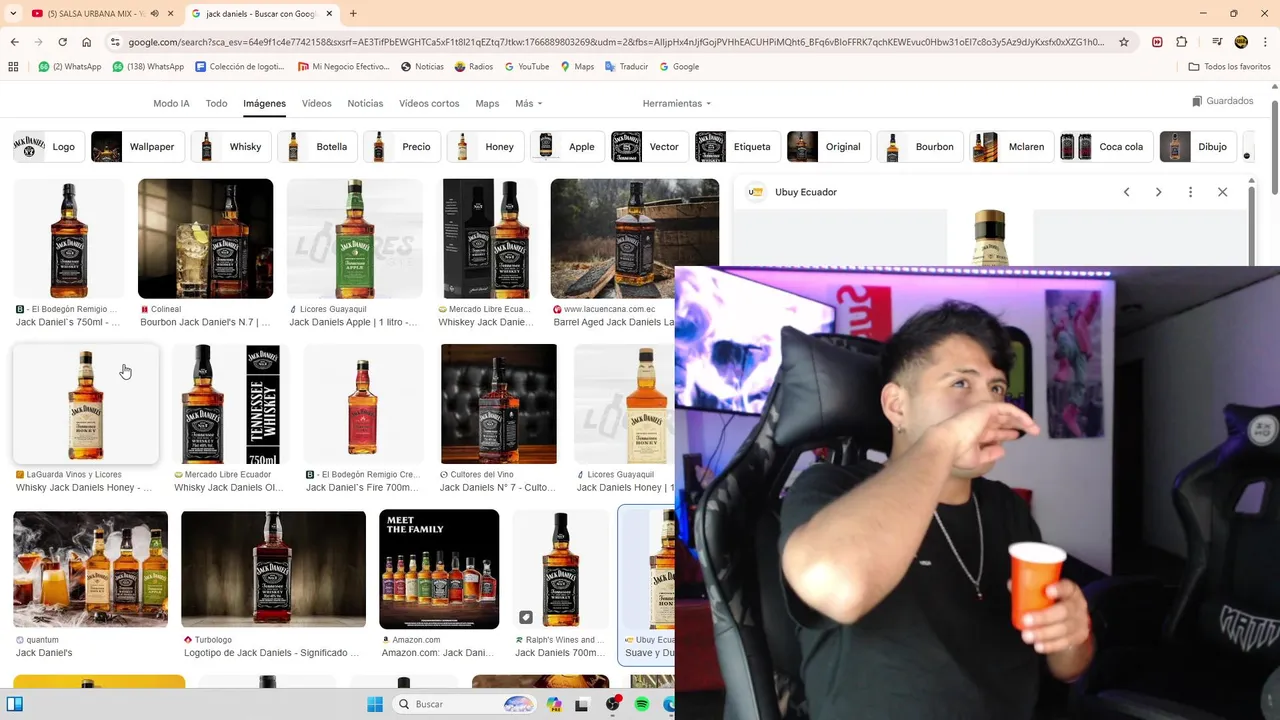Viewport: 1280px width, 720px height.
Task: Open the browser home page
Action: (87, 42)
